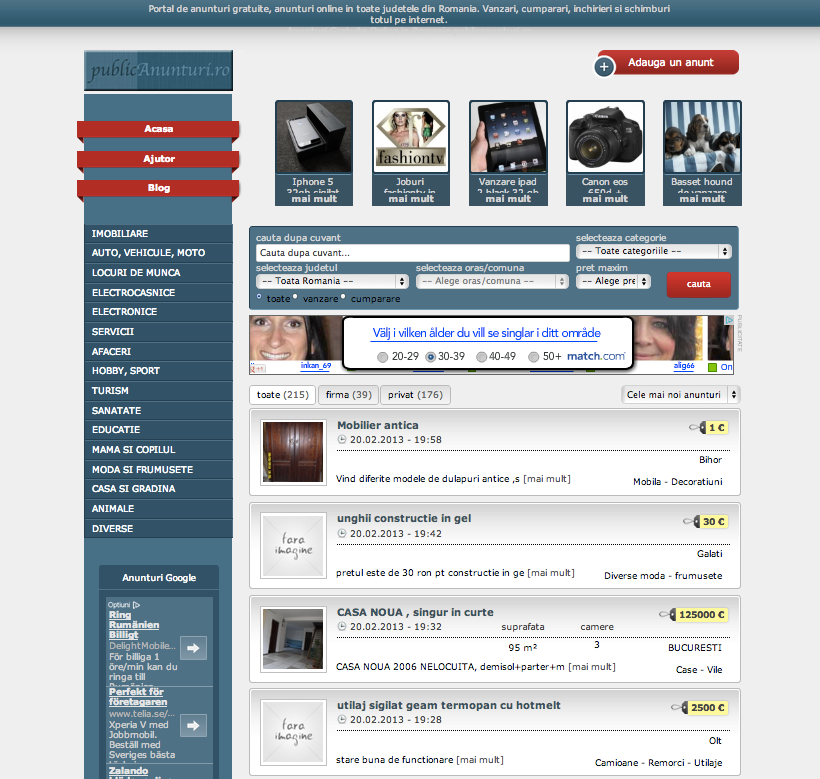Open the Cele mai noi anunturi sort dropdown
Viewport: 820px width, 779px height.
click(680, 395)
